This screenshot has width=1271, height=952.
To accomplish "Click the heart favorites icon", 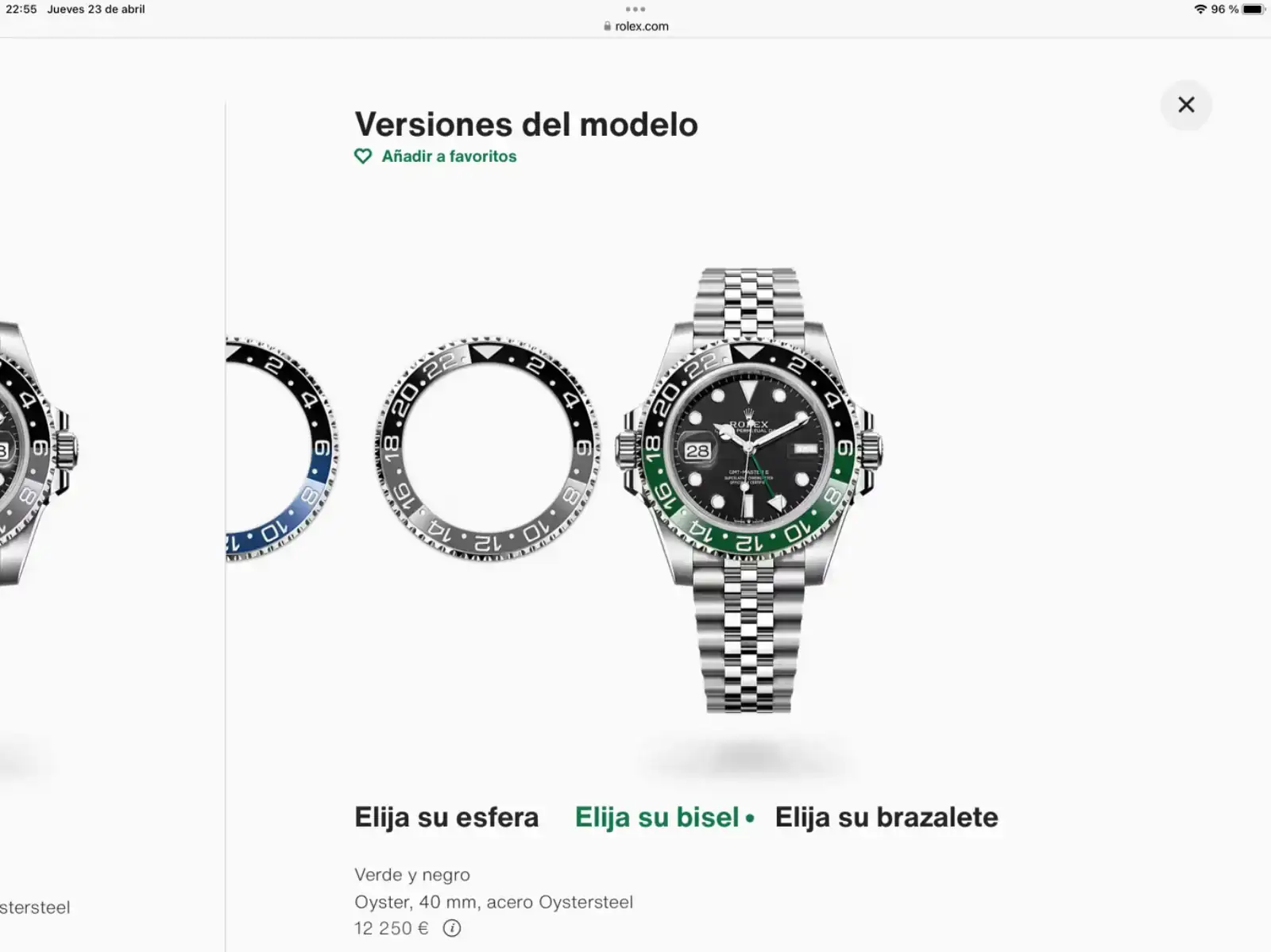I will point(363,156).
